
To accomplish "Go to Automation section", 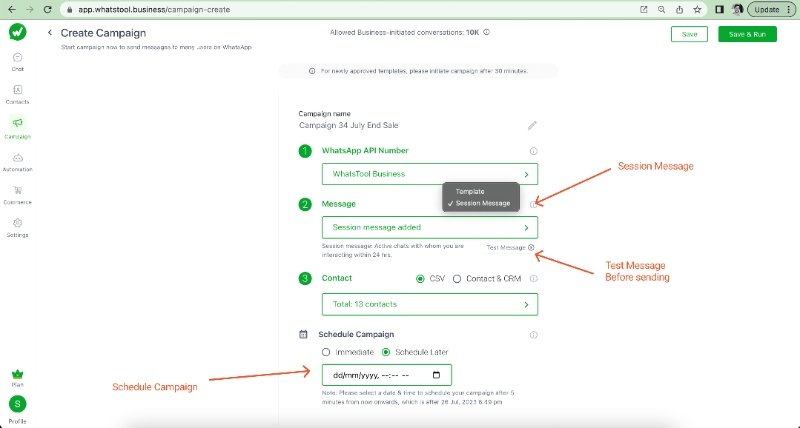I will 18,161.
